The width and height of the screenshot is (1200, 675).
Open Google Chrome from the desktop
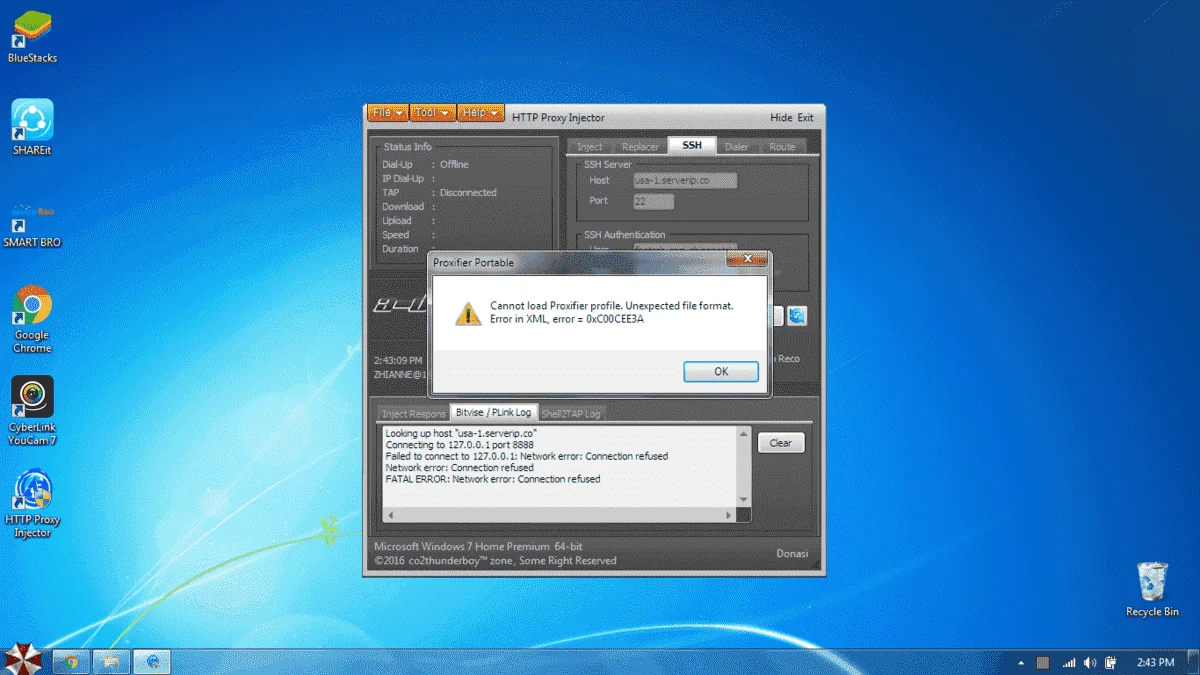(x=32, y=319)
